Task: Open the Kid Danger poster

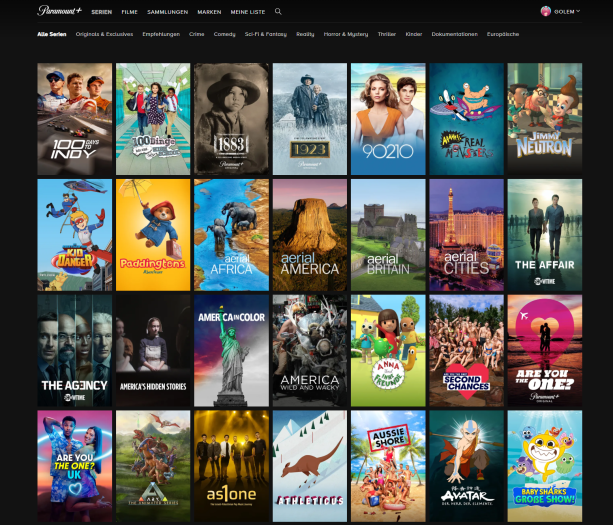Action: pos(75,235)
